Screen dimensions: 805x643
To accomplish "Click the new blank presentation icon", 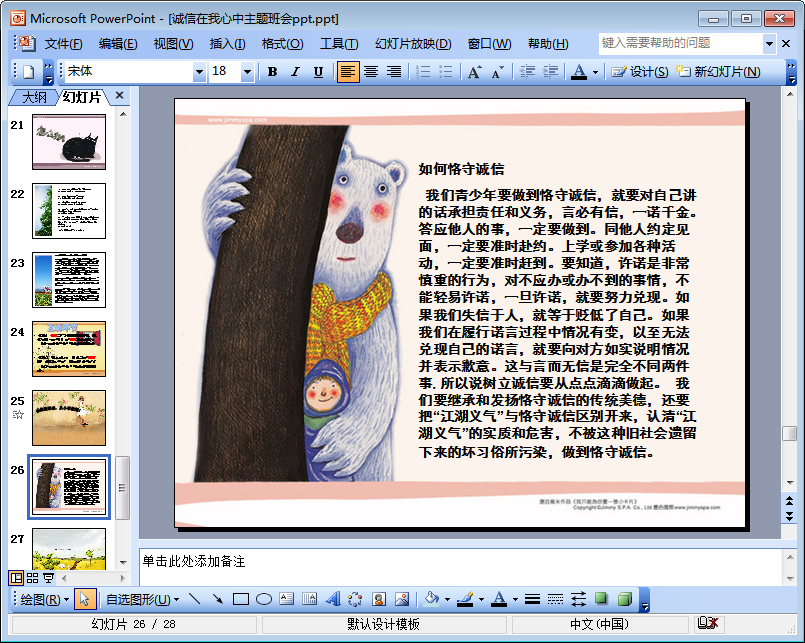I will pos(29,72).
